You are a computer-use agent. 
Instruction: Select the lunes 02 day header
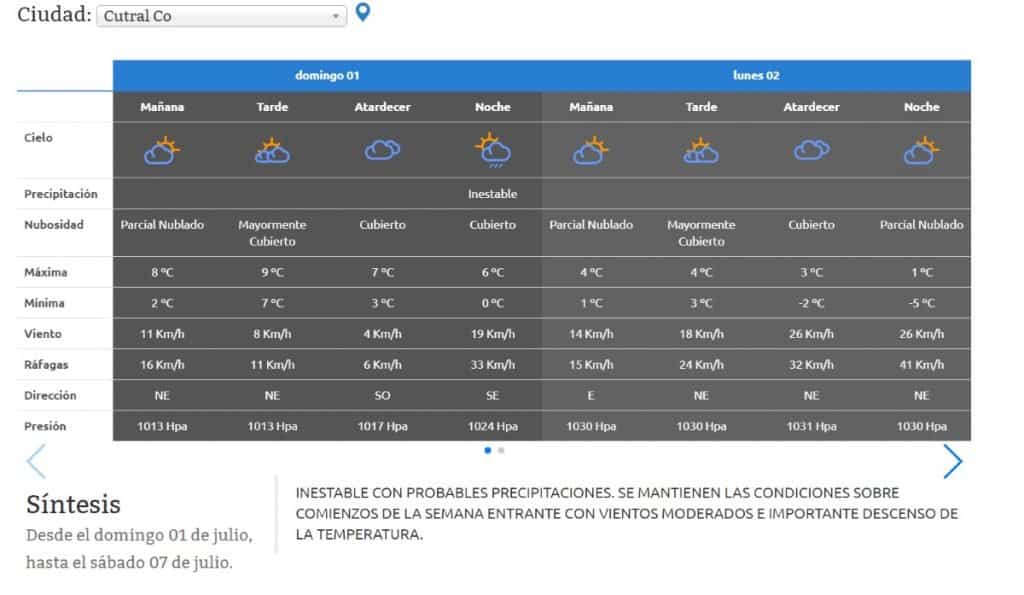(756, 76)
